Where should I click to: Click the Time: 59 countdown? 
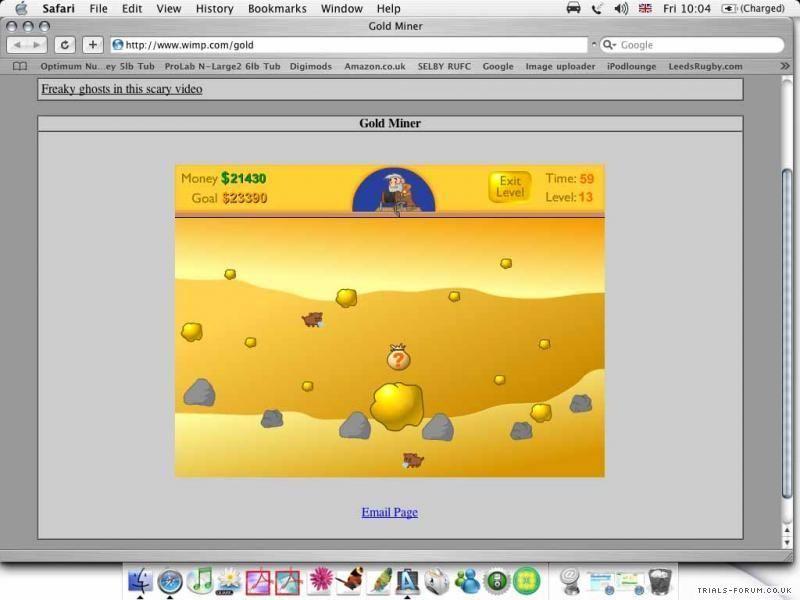coord(570,179)
